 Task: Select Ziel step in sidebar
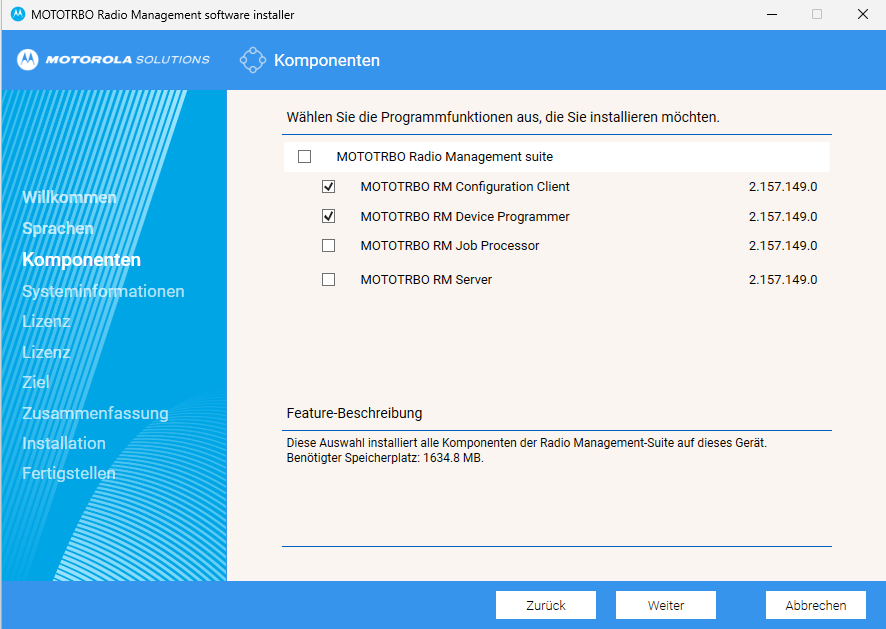(36, 382)
